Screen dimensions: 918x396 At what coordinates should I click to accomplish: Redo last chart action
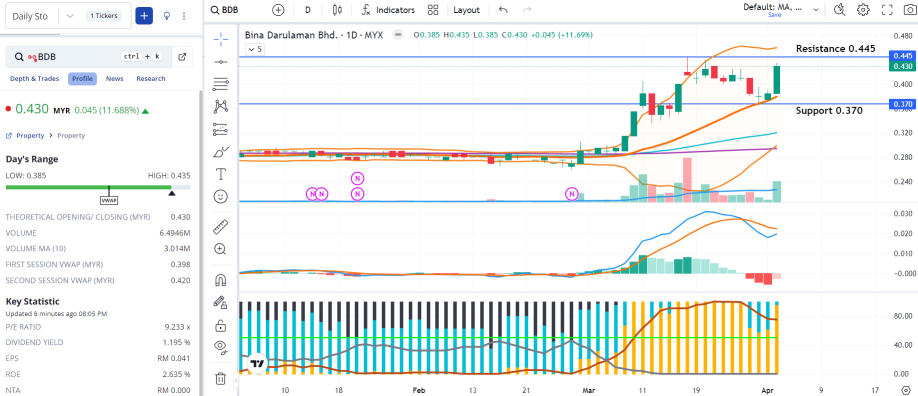point(527,10)
